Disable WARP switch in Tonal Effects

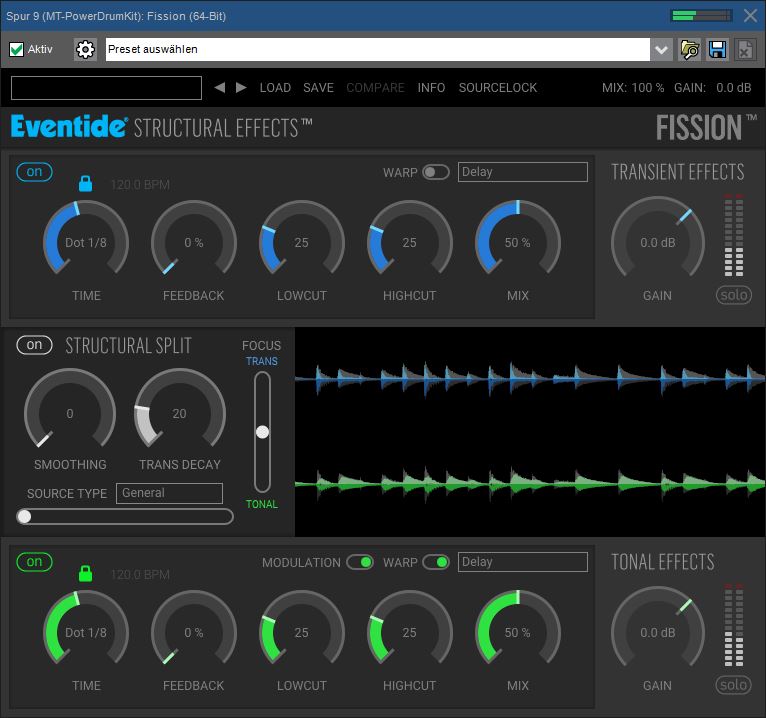[x=436, y=562]
